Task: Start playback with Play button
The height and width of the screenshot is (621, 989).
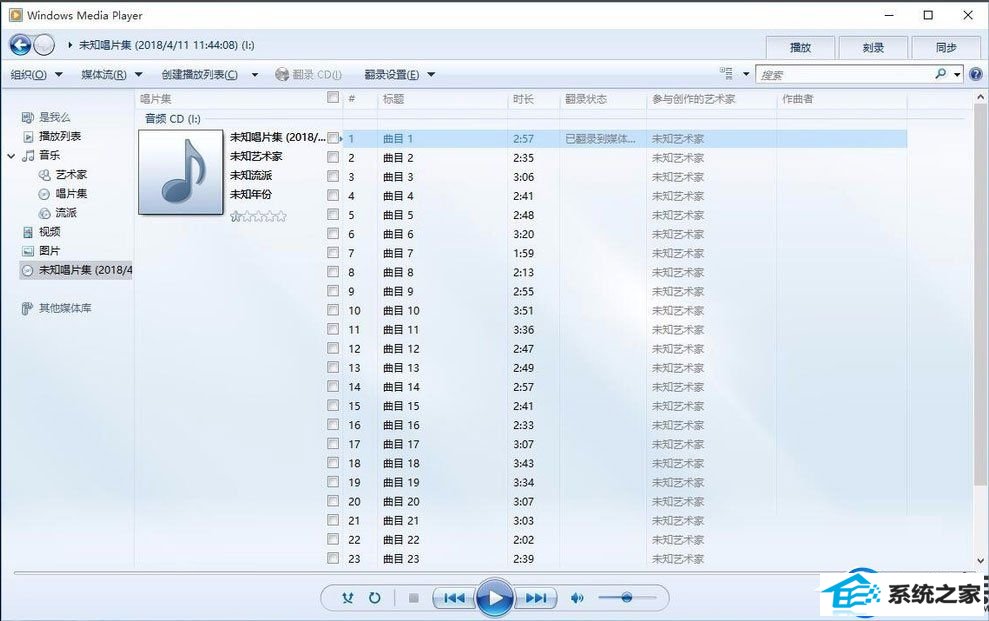Action: (x=494, y=598)
